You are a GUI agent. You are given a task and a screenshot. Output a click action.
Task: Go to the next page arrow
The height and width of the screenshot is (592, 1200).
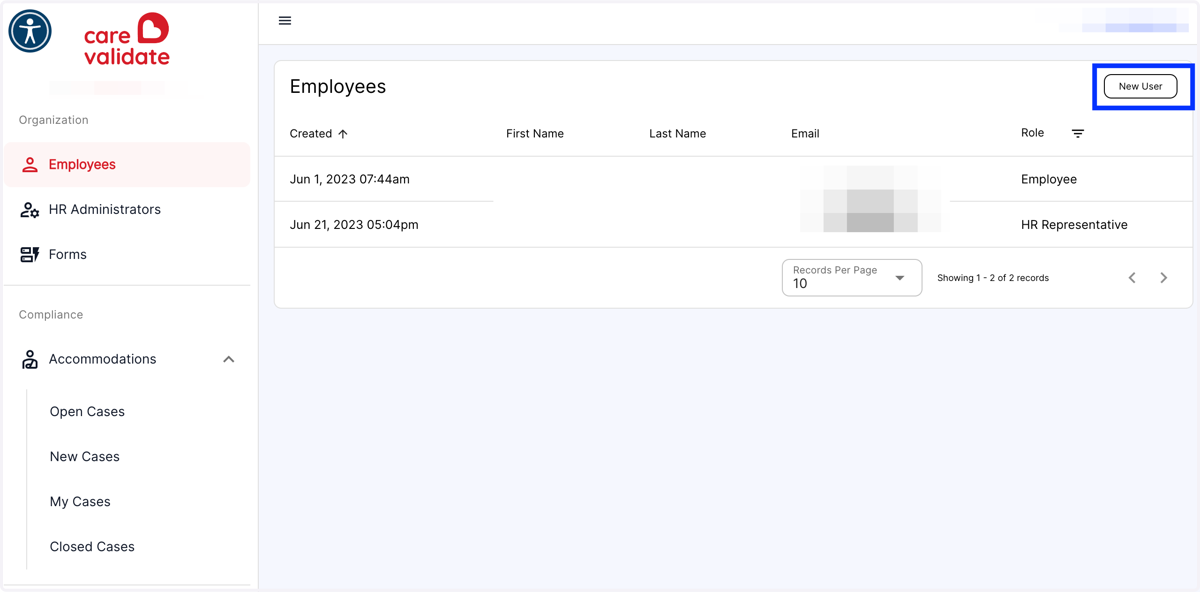(x=1164, y=278)
